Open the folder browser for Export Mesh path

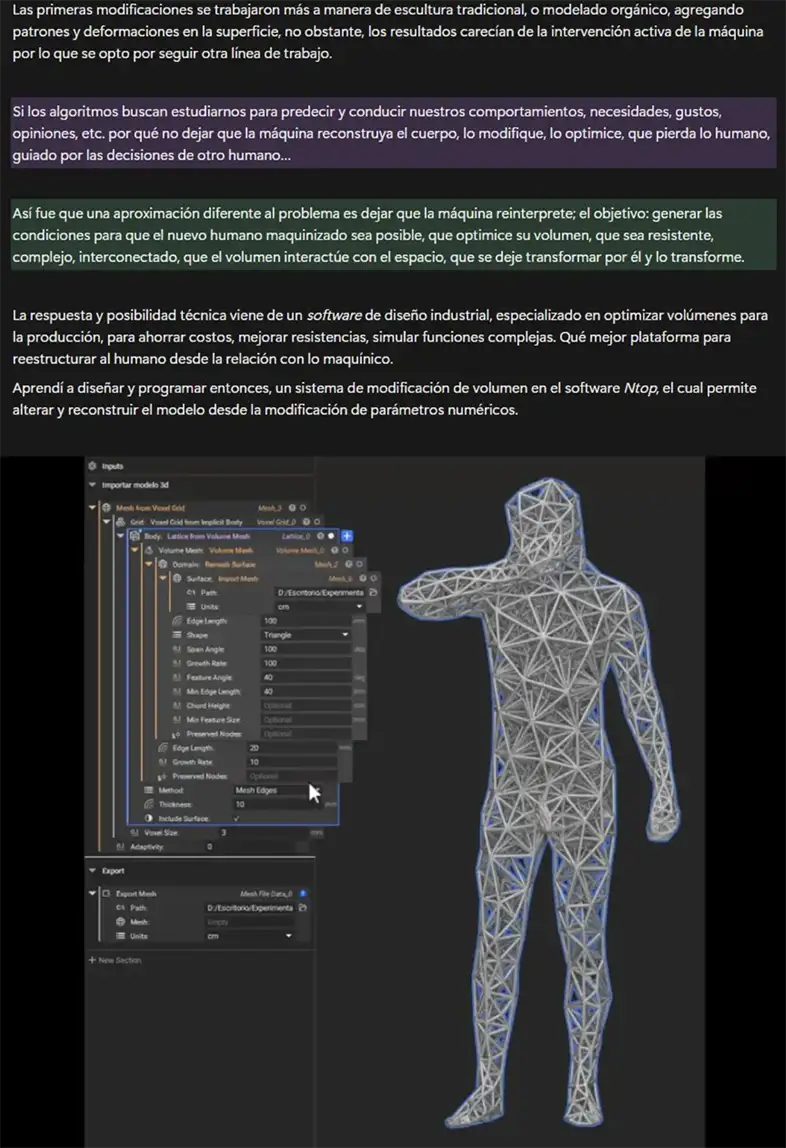302,907
